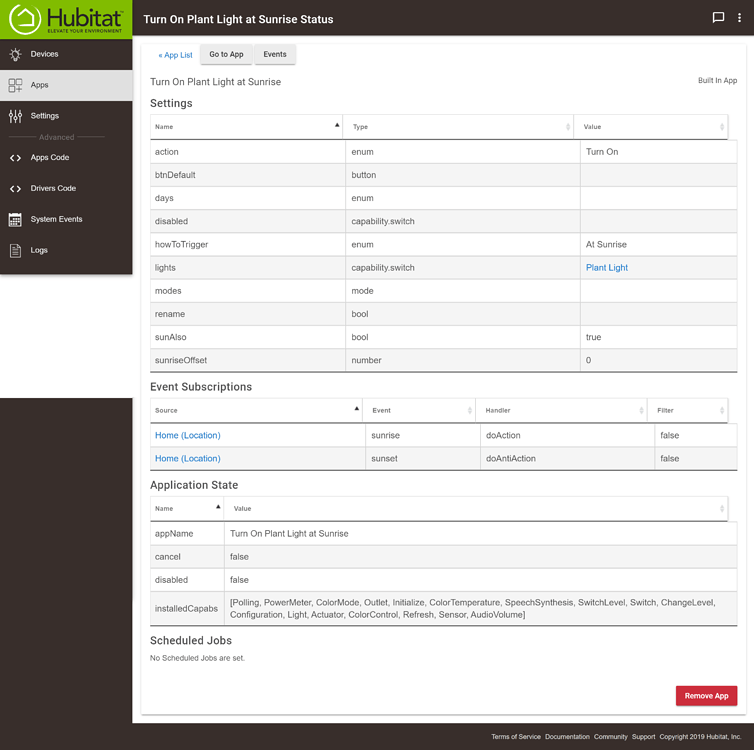This screenshot has width=754, height=750.
Task: Open the Plant Light device link
Action: pos(606,268)
